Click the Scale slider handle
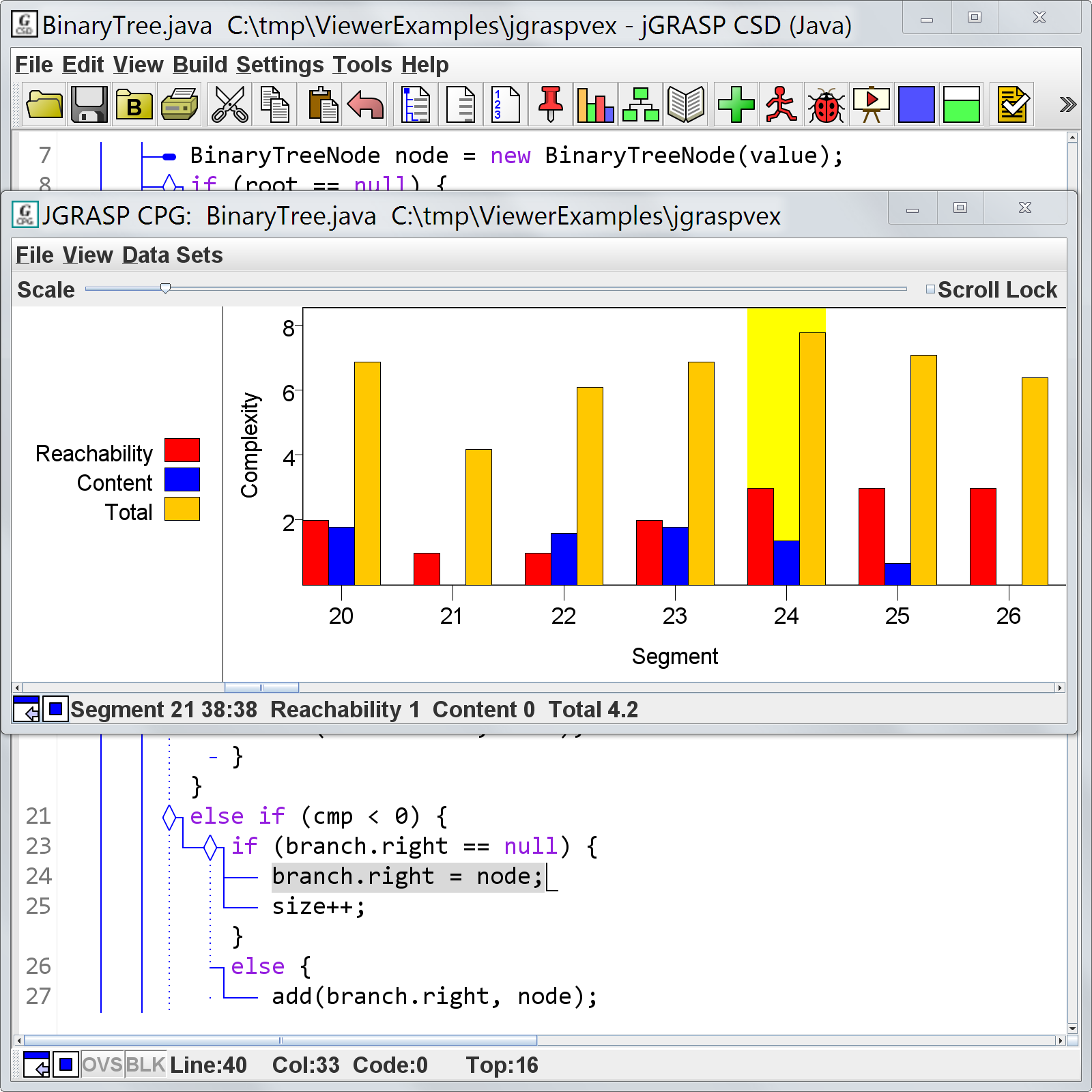The width and height of the screenshot is (1092, 1092). (165, 289)
